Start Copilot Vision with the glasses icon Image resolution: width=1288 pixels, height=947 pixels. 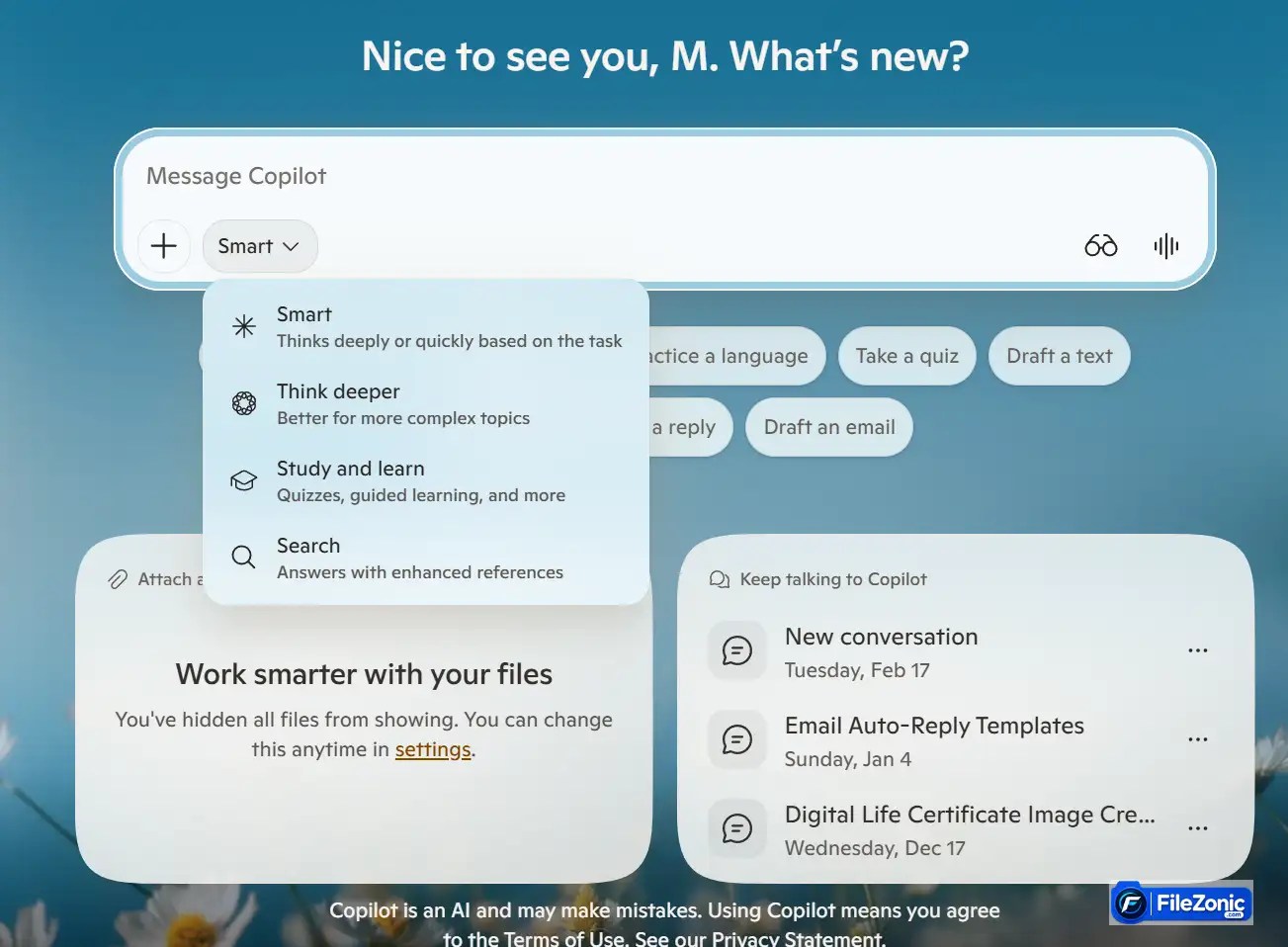tap(1101, 246)
